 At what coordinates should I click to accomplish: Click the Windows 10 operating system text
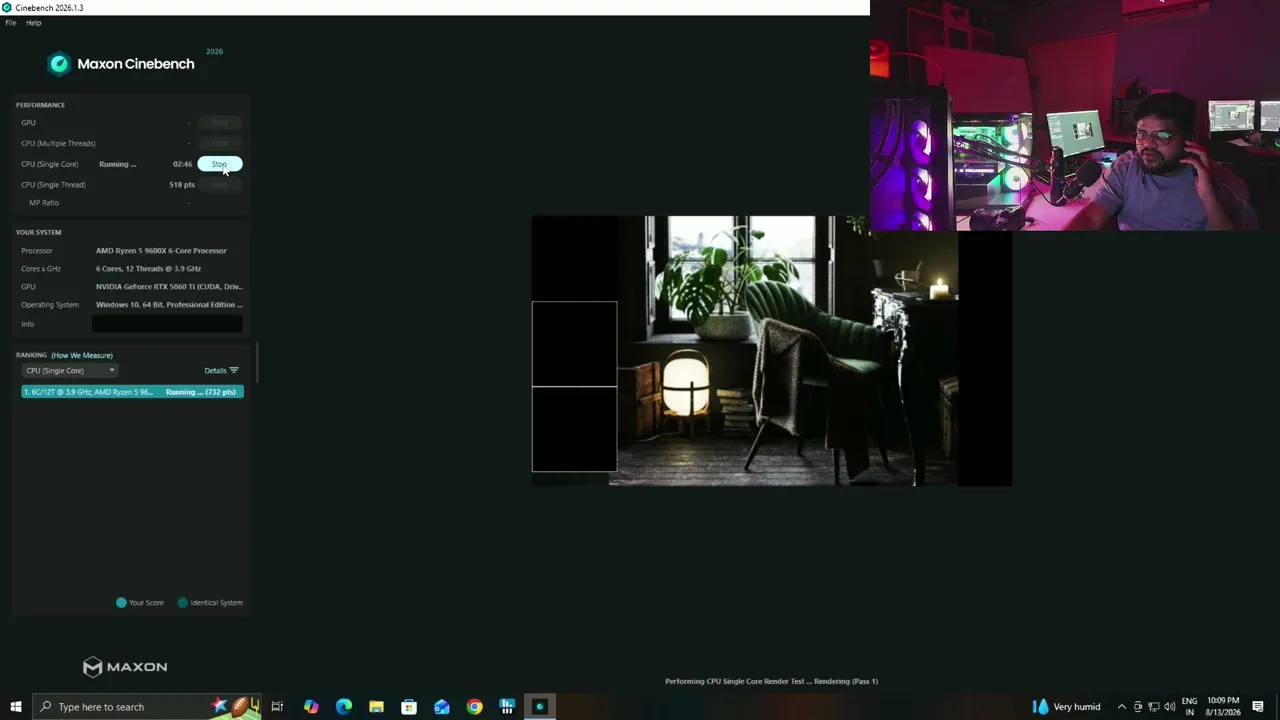[169, 305]
